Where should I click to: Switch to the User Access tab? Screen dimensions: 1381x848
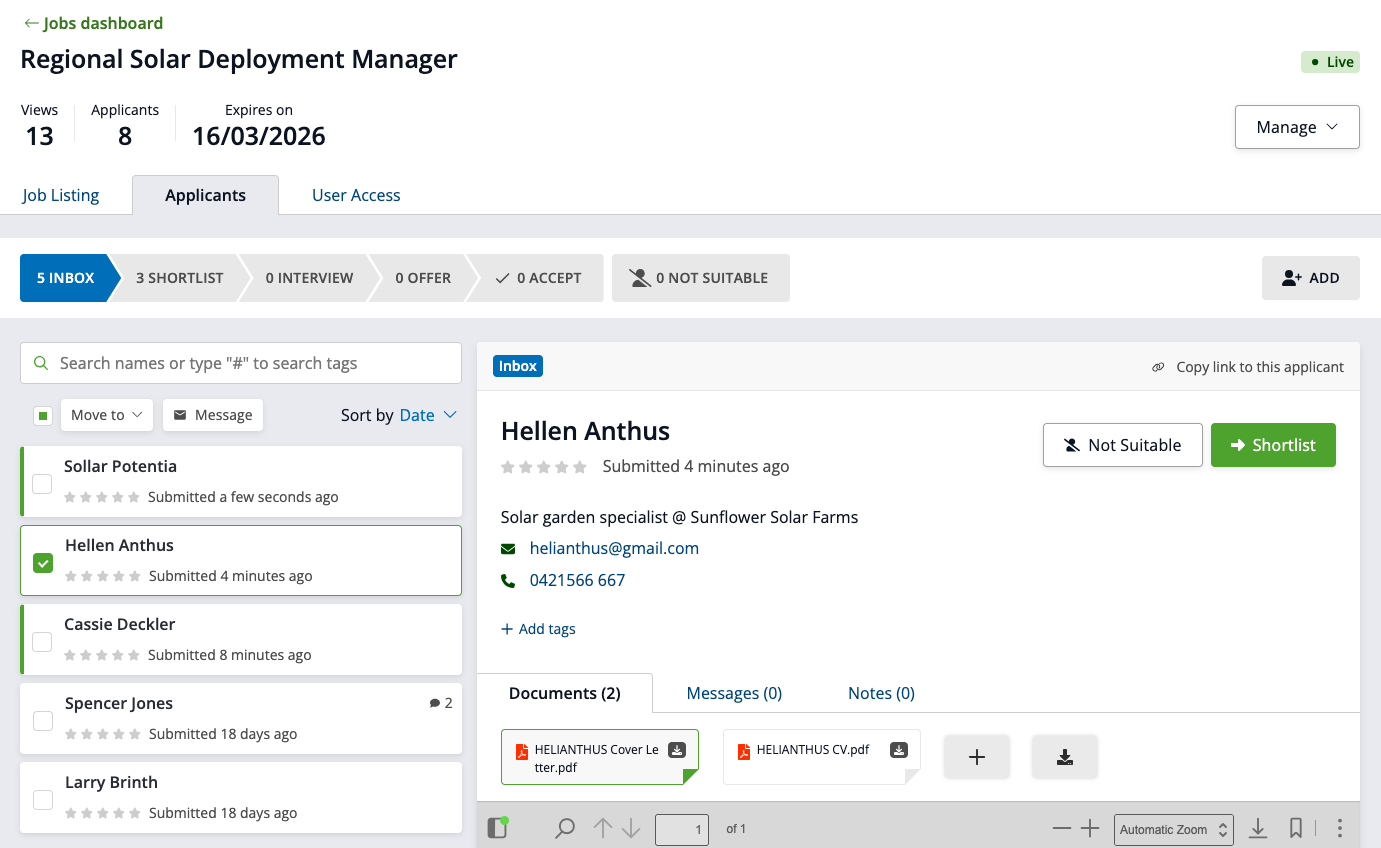pos(356,195)
